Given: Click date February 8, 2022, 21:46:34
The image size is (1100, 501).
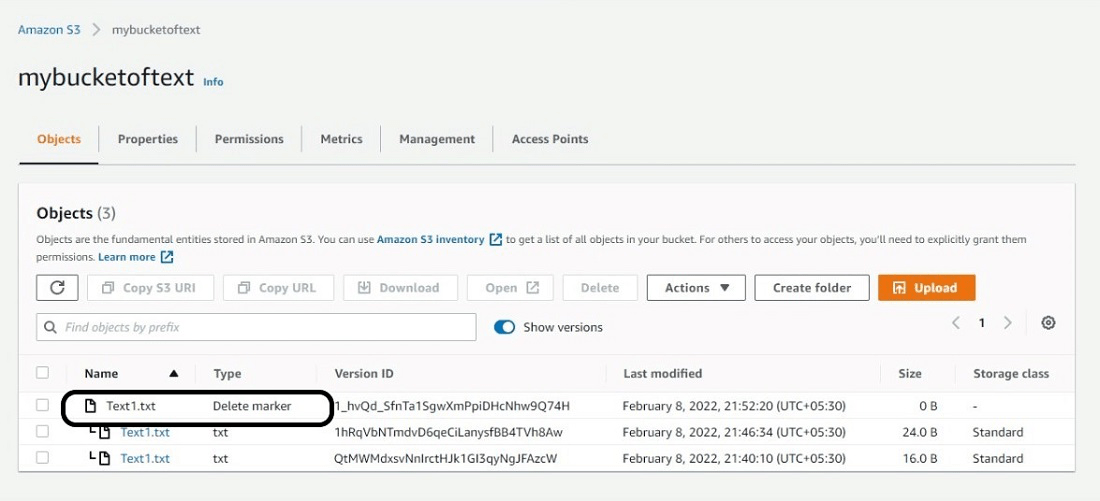Looking at the screenshot, I should point(735,432).
